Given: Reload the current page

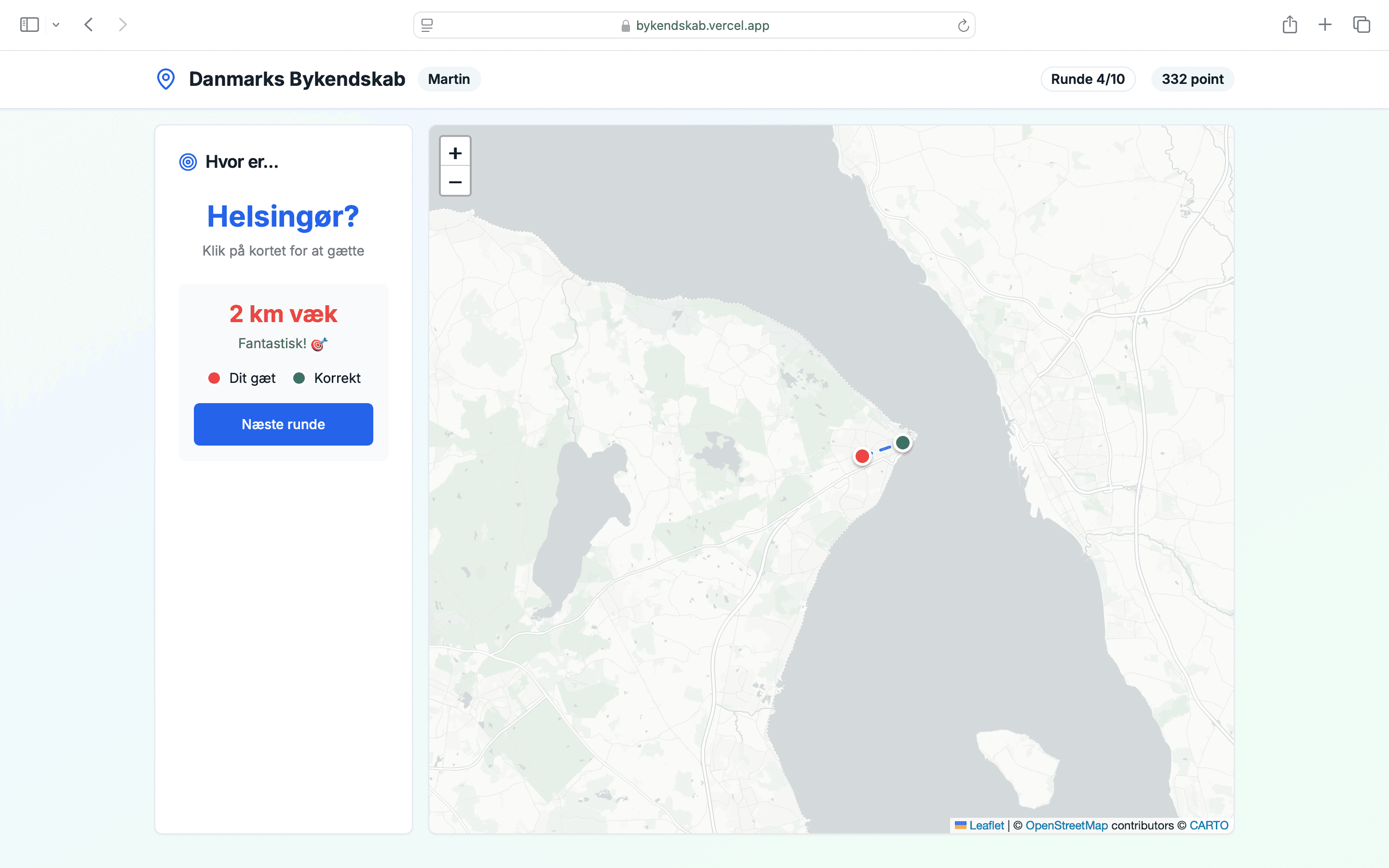Looking at the screenshot, I should click(963, 25).
